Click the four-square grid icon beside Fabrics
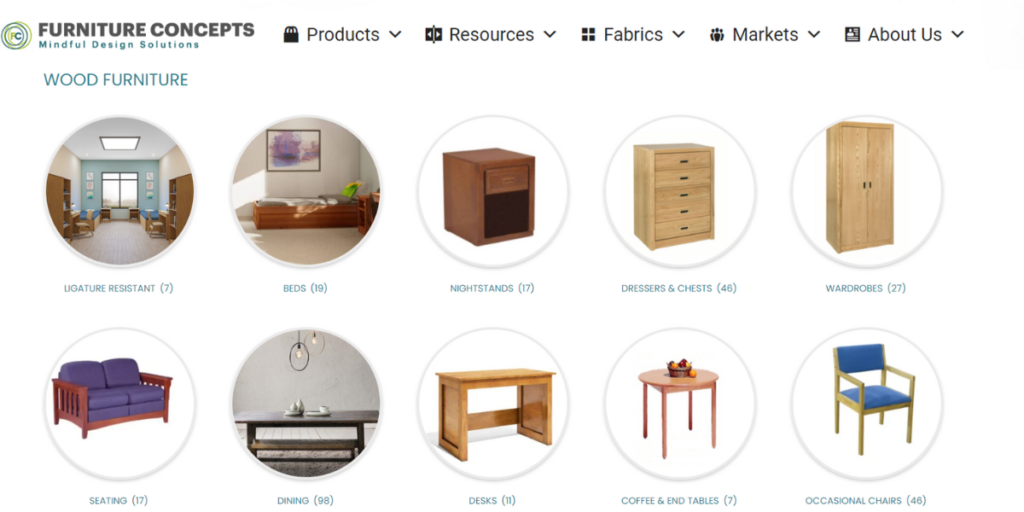This screenshot has height=512, width=1024. pyautogui.click(x=588, y=35)
